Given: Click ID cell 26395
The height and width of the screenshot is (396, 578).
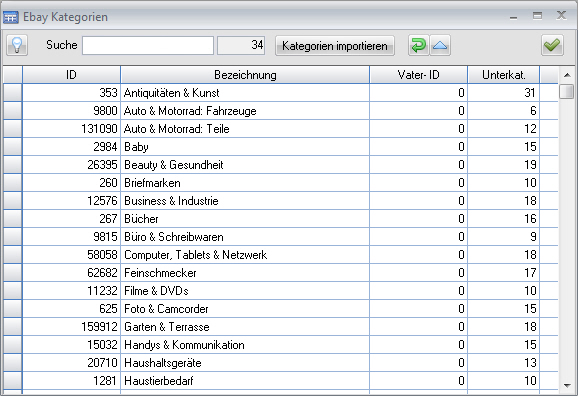Looking at the screenshot, I should click(72, 165).
